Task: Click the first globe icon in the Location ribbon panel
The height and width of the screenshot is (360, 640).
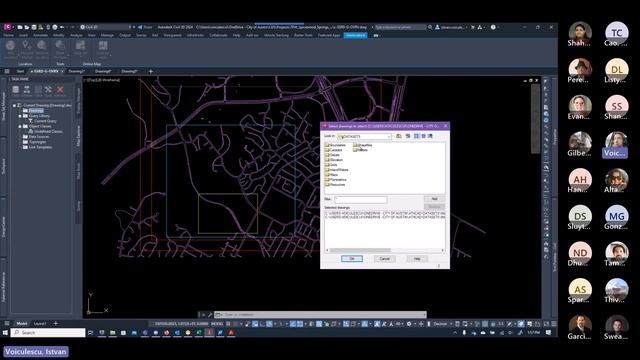Action: pos(11,46)
